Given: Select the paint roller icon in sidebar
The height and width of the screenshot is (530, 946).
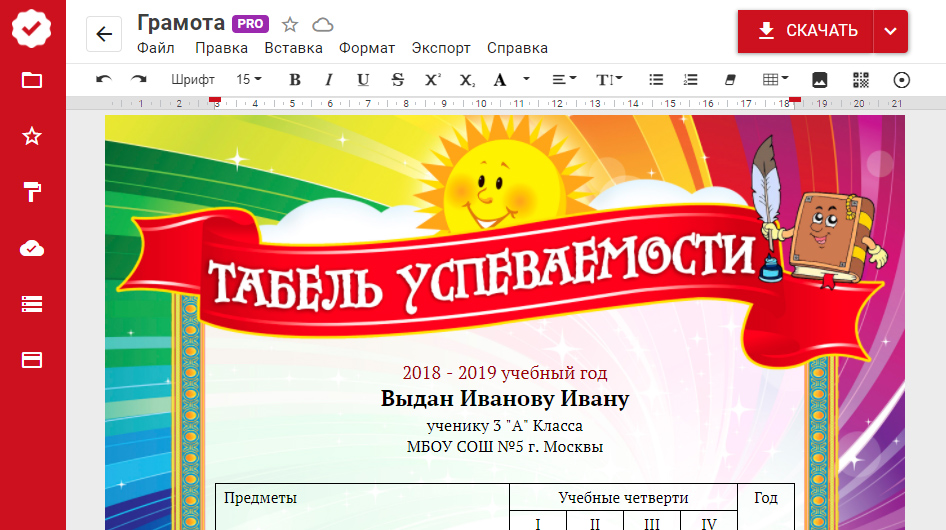Looking at the screenshot, I should tap(31, 192).
